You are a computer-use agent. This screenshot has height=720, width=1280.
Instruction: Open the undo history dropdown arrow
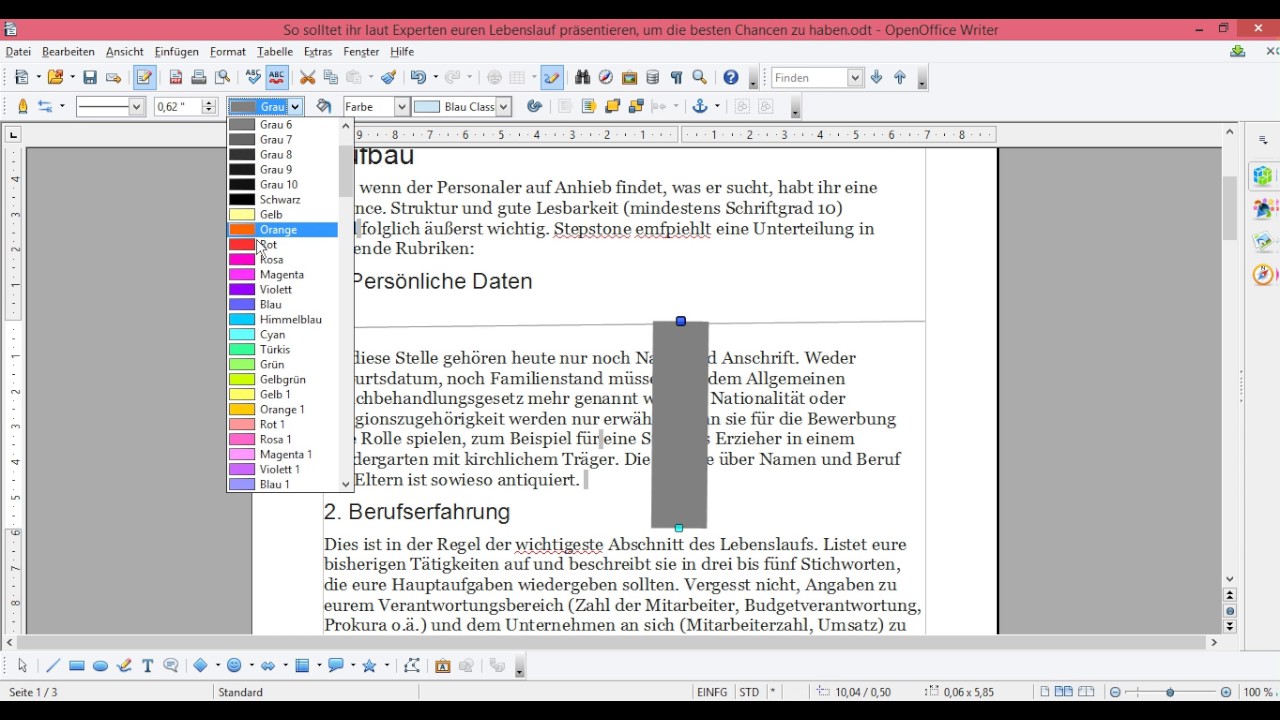435,77
